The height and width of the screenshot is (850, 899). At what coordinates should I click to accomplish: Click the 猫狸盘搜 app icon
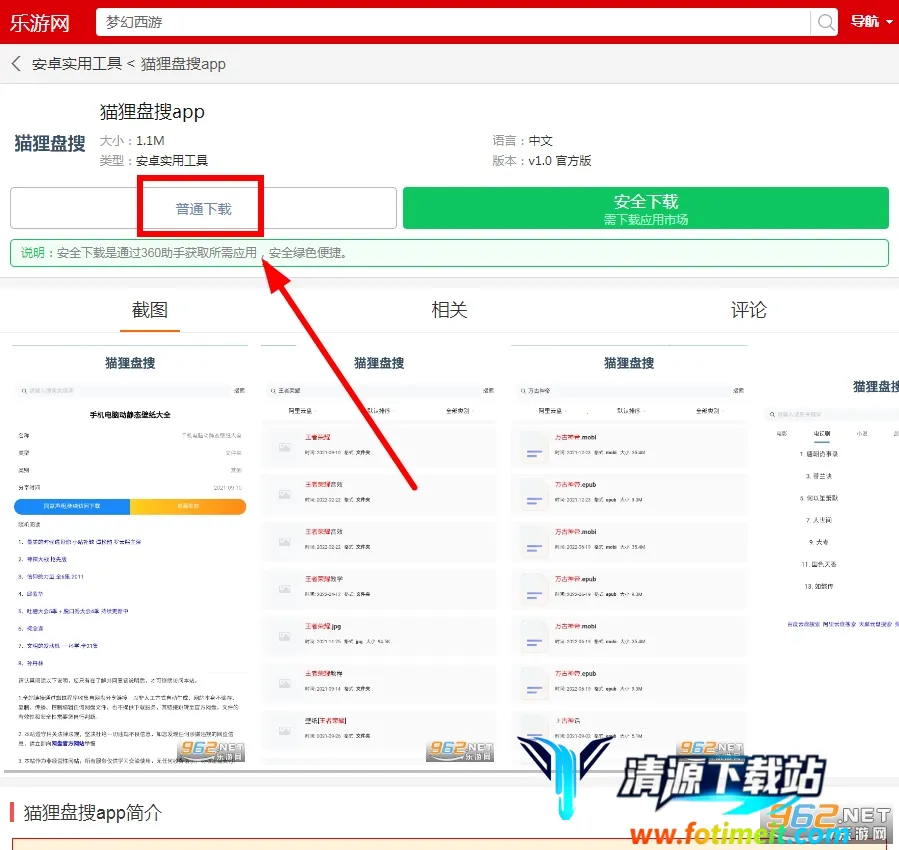50,143
